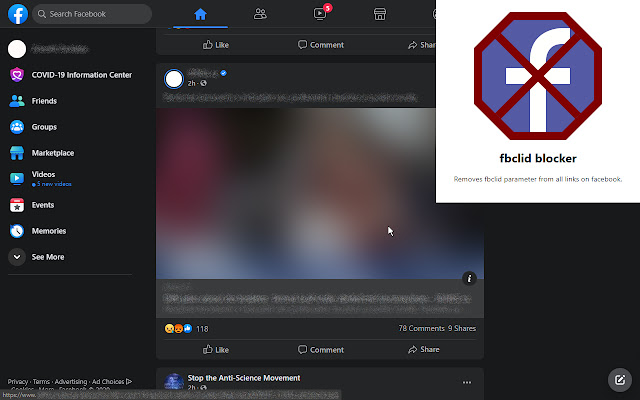Open the 9 Shares link
640x400 pixels.
(x=462, y=329)
